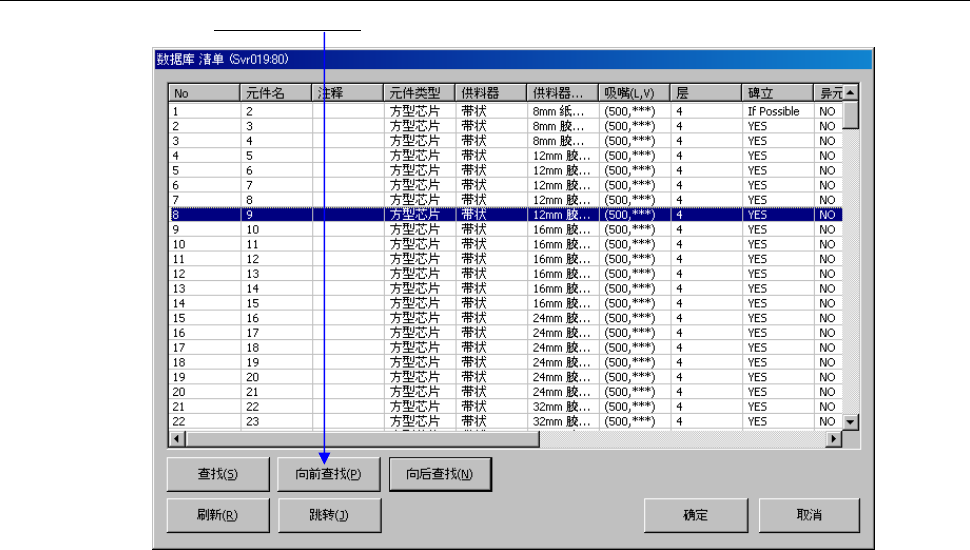Click the 供料器 column header
The width and height of the screenshot is (970, 550).
click(x=491, y=93)
